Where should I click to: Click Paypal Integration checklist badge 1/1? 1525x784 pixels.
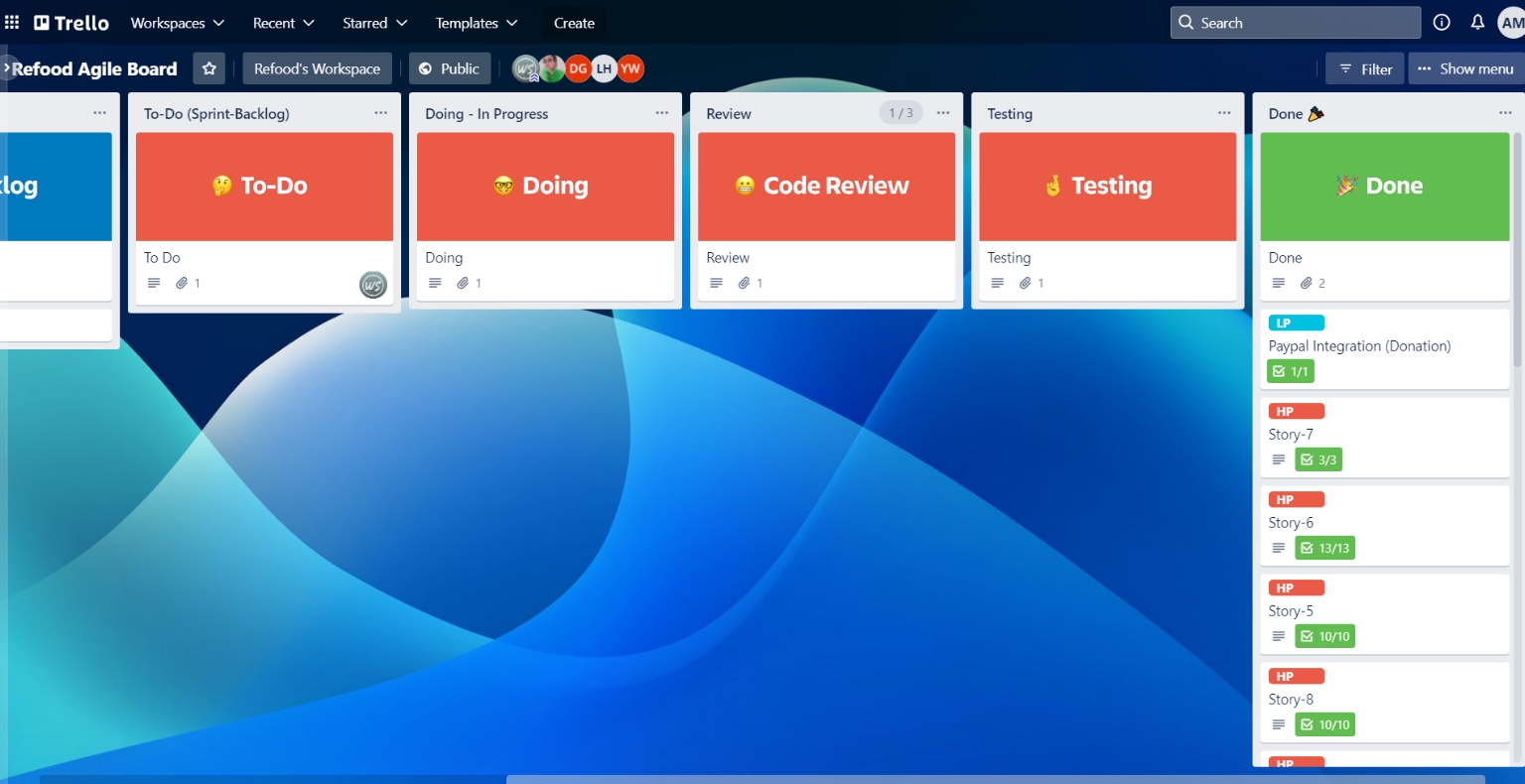coord(1291,371)
